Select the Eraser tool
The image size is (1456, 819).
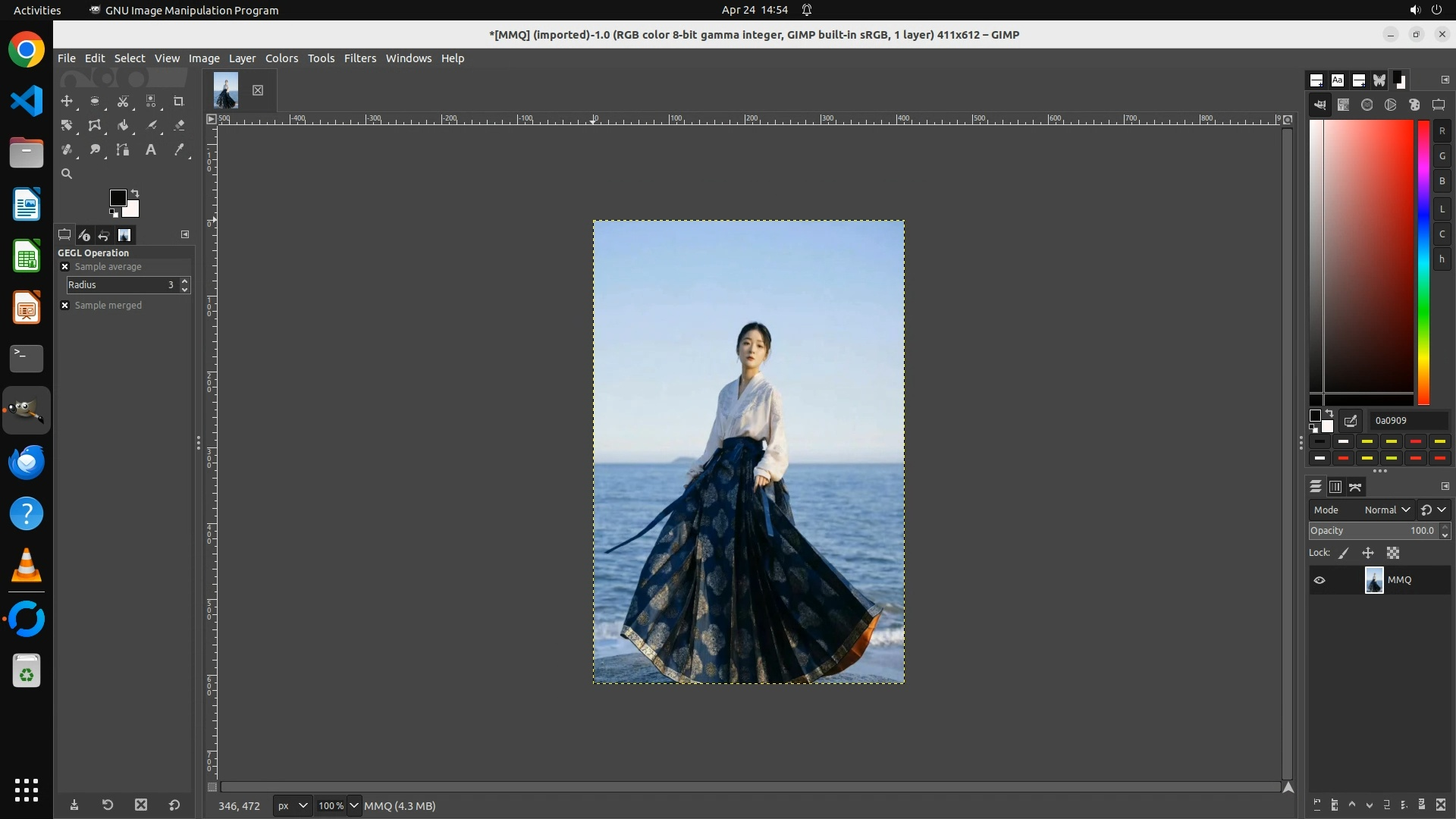click(179, 125)
